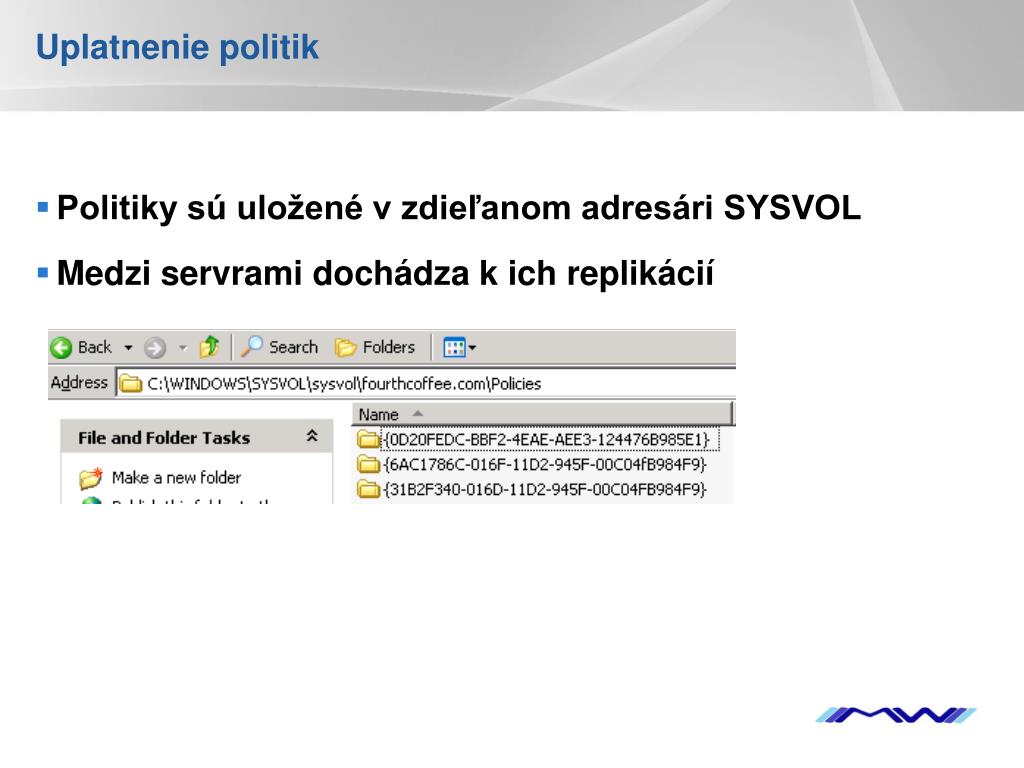
Task: Click the Up one level folder icon
Action: point(210,347)
